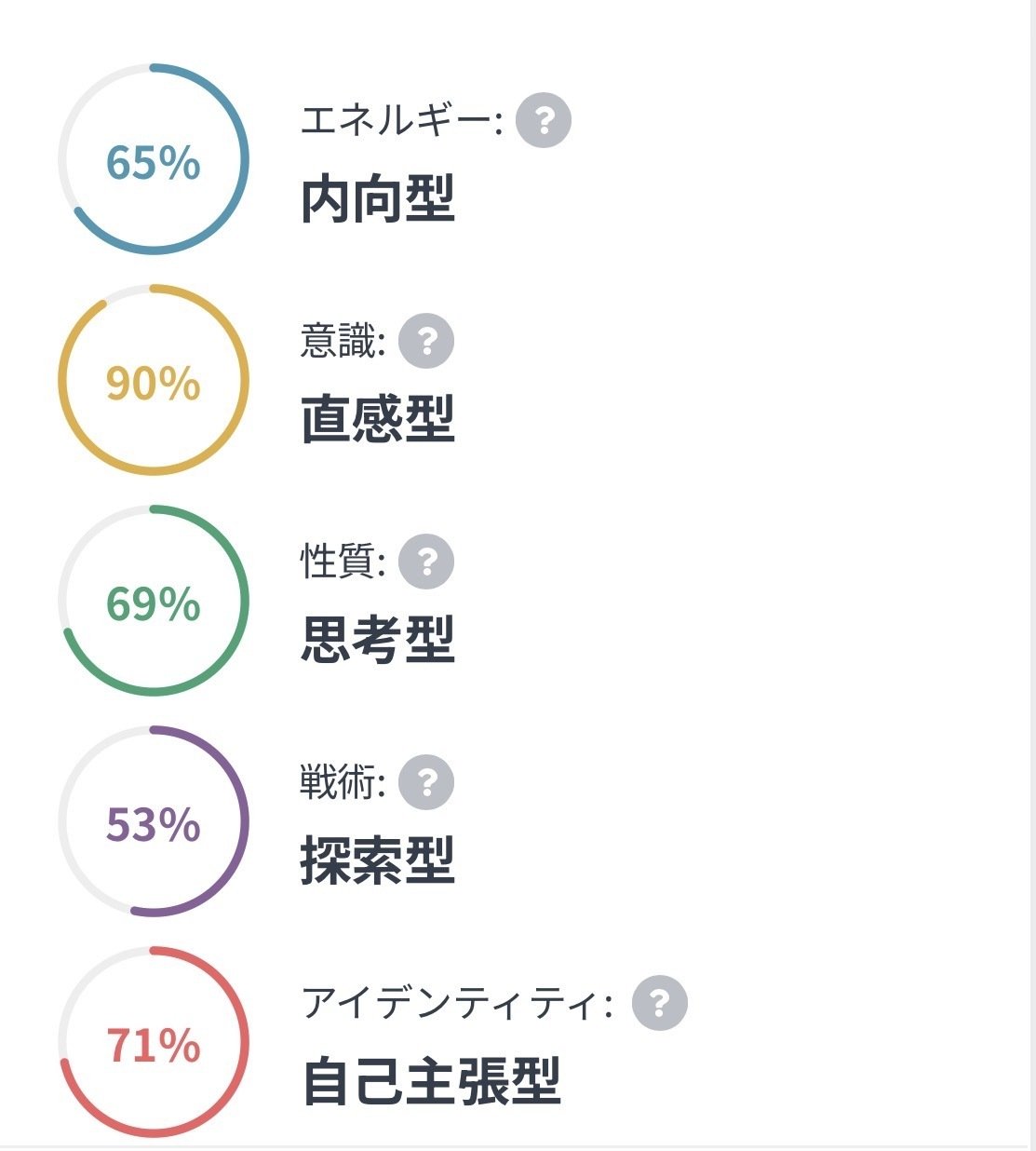Image resolution: width=1036 pixels, height=1151 pixels.
Task: Click the 自己主張型 result heading
Action: (x=432, y=1081)
